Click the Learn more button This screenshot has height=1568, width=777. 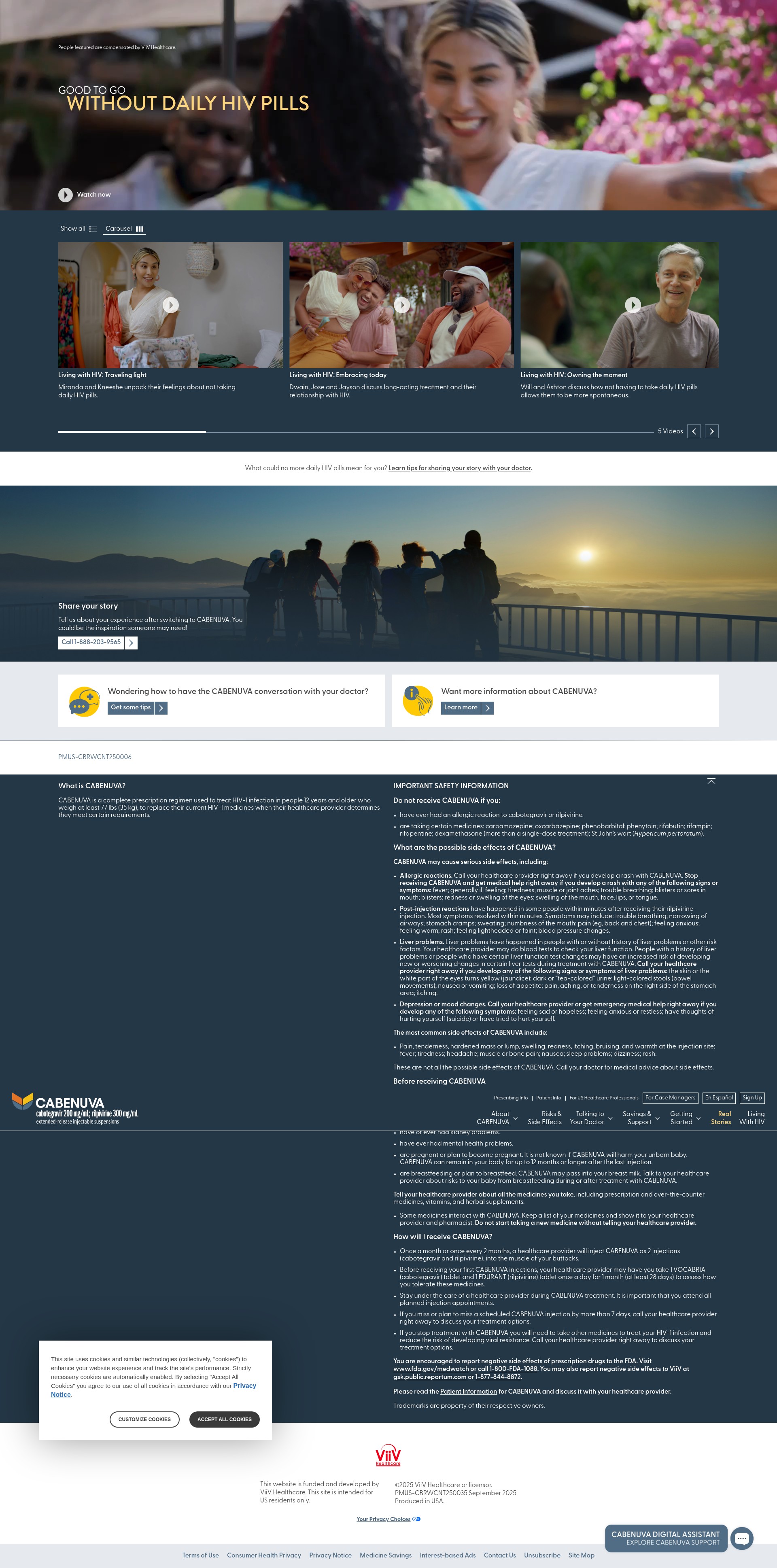coord(461,708)
